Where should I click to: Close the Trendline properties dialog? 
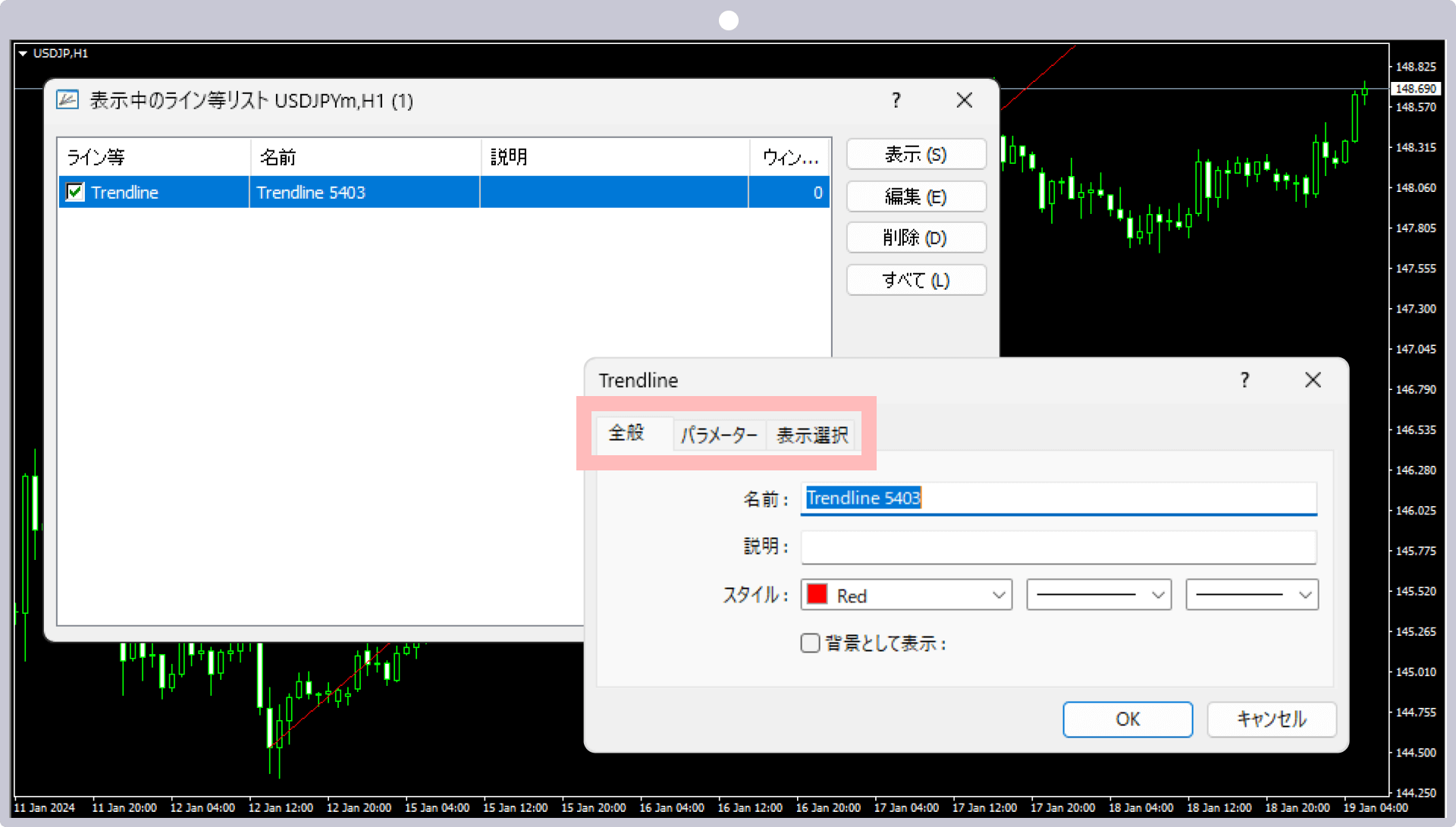point(1313,380)
